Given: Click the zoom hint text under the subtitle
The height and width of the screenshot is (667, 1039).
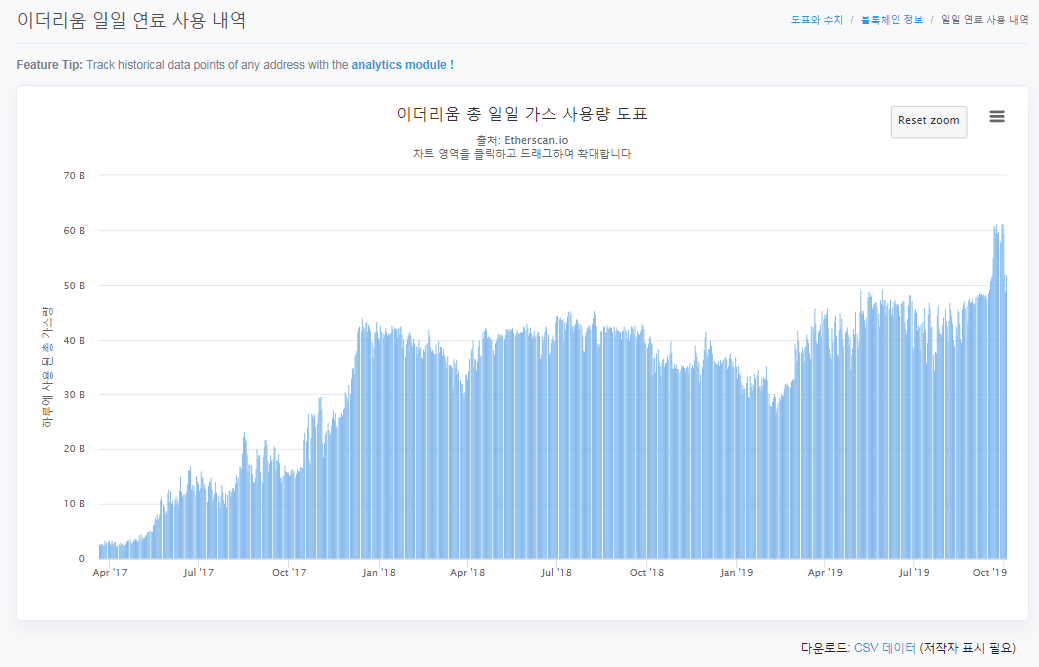Looking at the screenshot, I should click(522, 154).
